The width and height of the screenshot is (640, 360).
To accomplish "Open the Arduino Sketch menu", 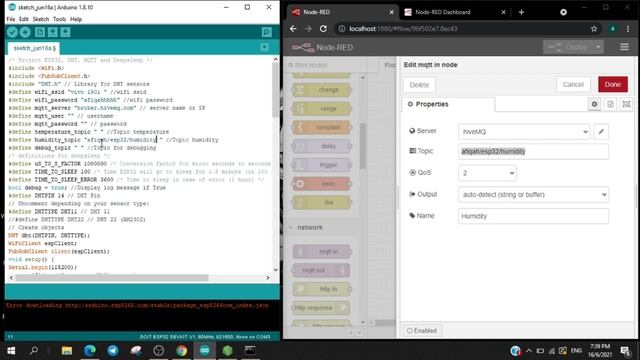I will 41,19.
